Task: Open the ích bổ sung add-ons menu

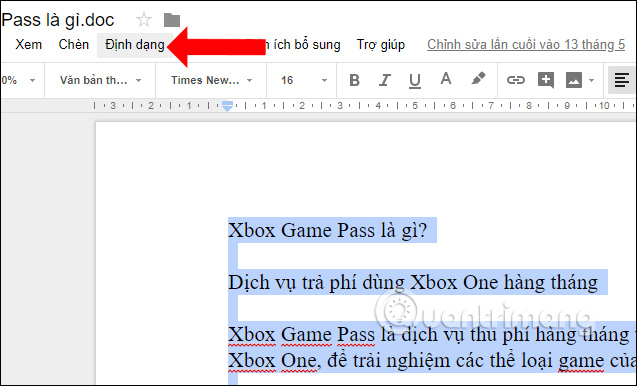Action: tap(303, 44)
